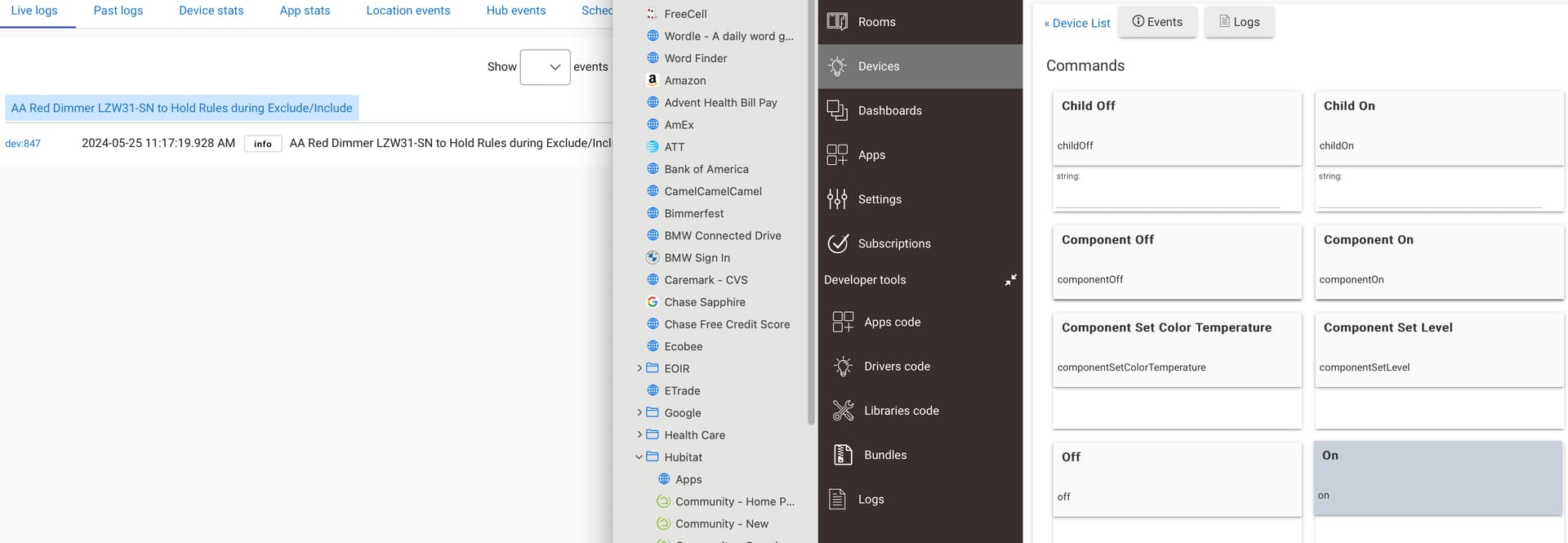Click the Bundles file icon

point(843,455)
